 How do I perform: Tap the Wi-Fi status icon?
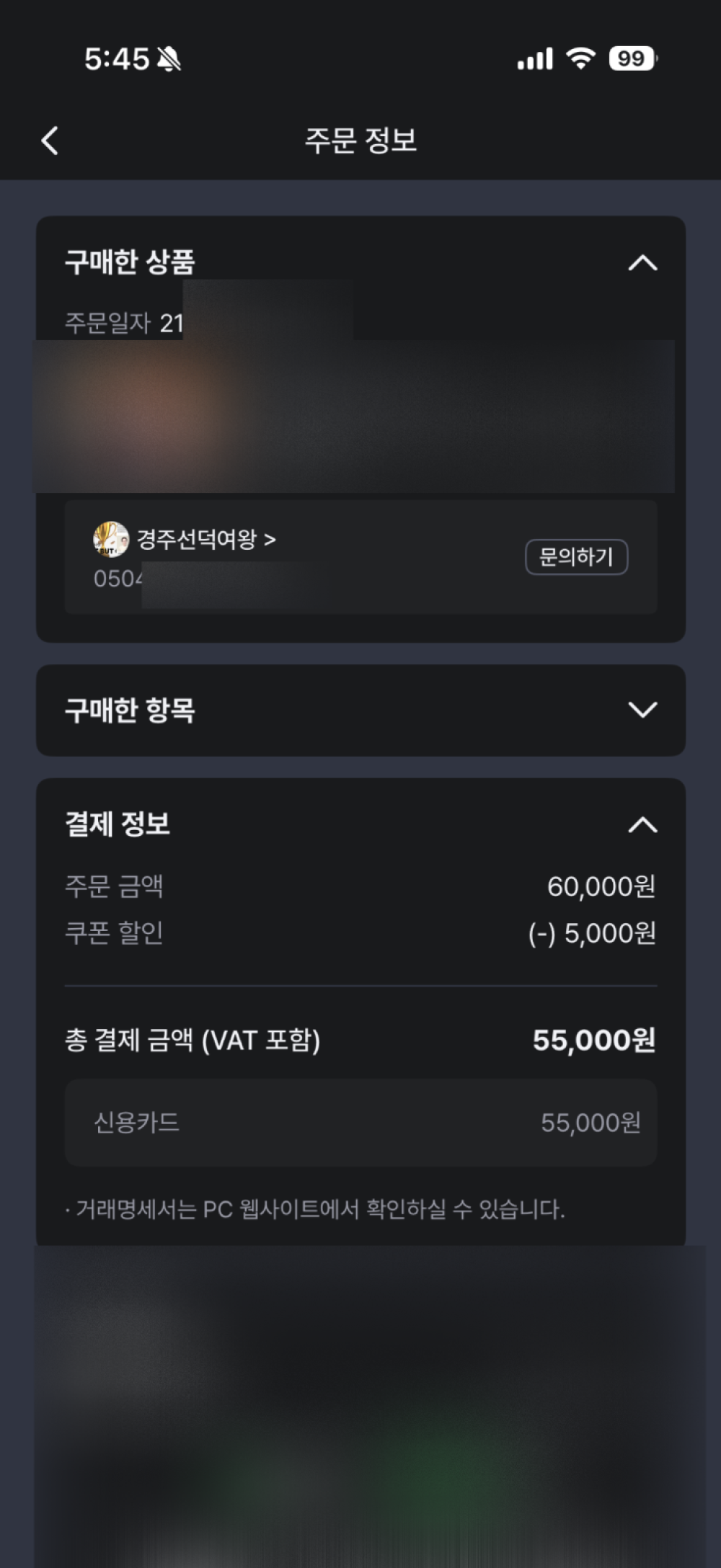click(x=581, y=58)
